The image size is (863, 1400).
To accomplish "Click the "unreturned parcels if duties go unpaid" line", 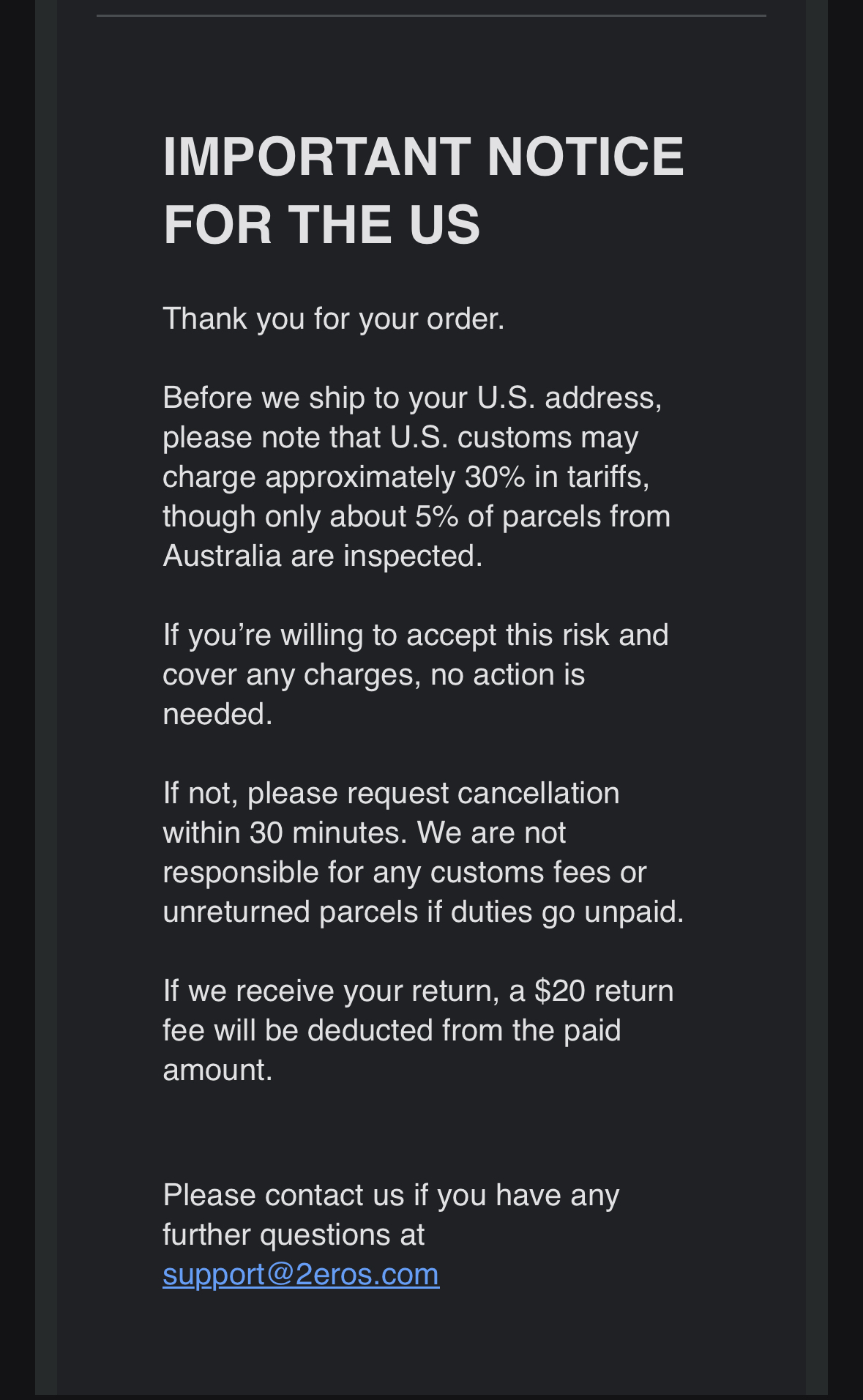I will click(423, 912).
